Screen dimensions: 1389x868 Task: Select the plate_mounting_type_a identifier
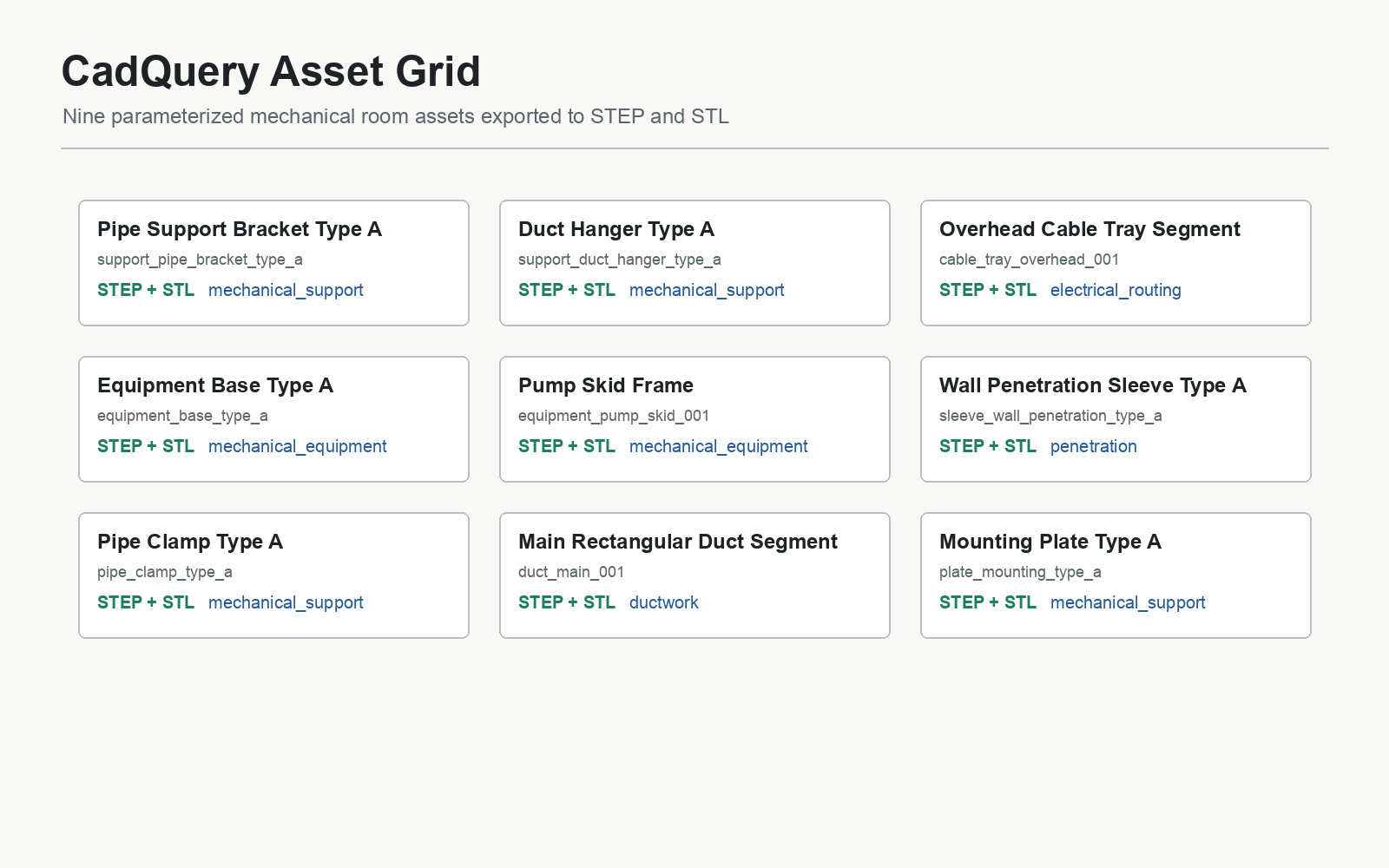tap(1020, 572)
